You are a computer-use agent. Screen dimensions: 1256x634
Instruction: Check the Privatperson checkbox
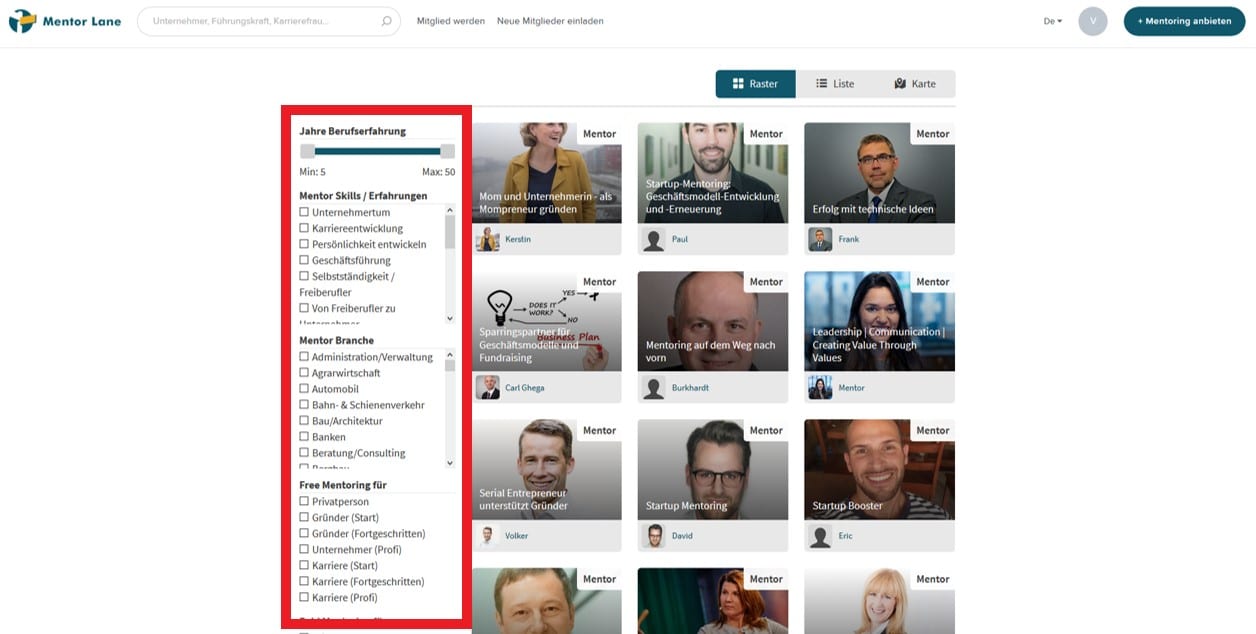(x=304, y=502)
